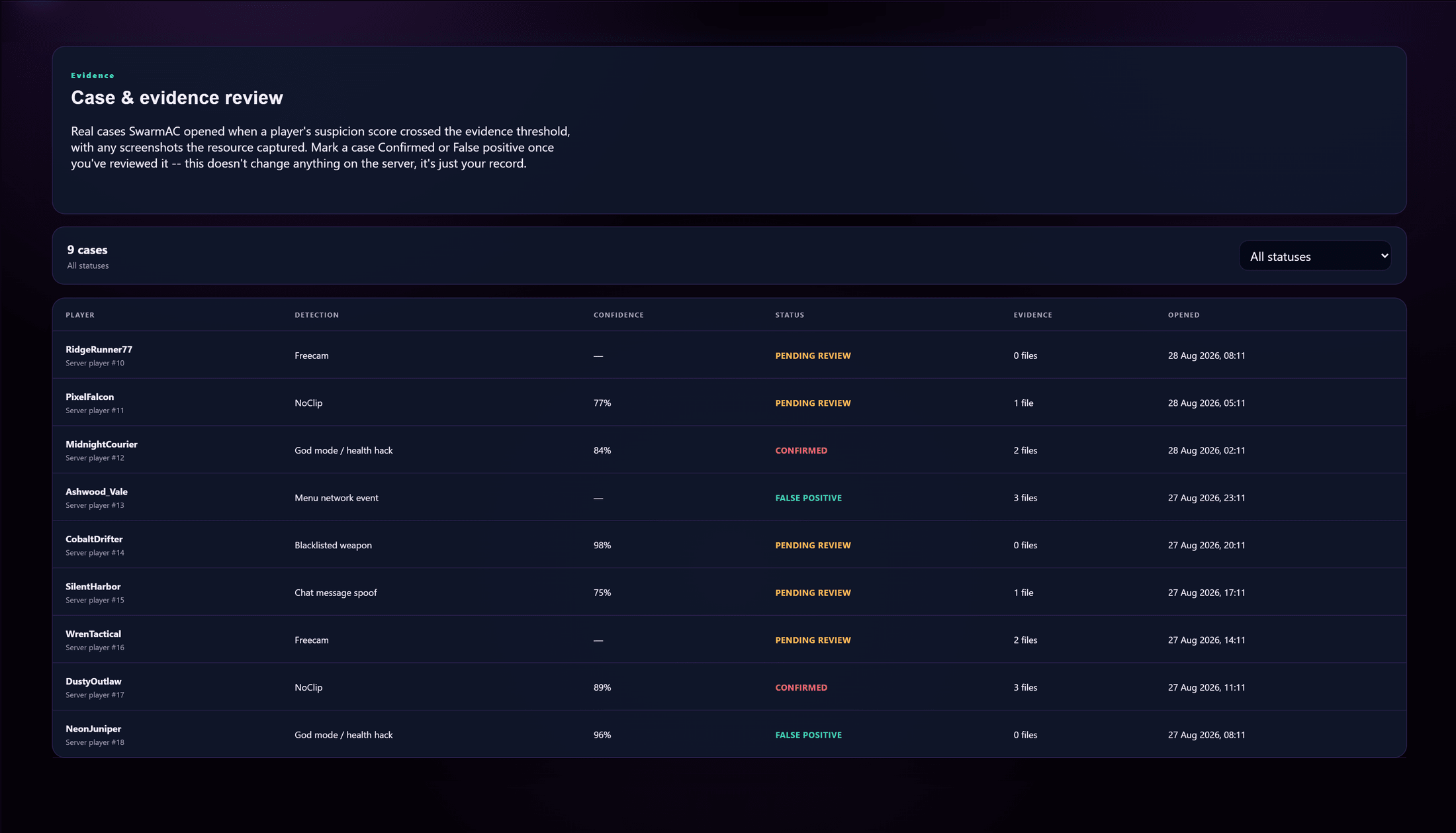Sort by Confidence column header

click(x=618, y=315)
